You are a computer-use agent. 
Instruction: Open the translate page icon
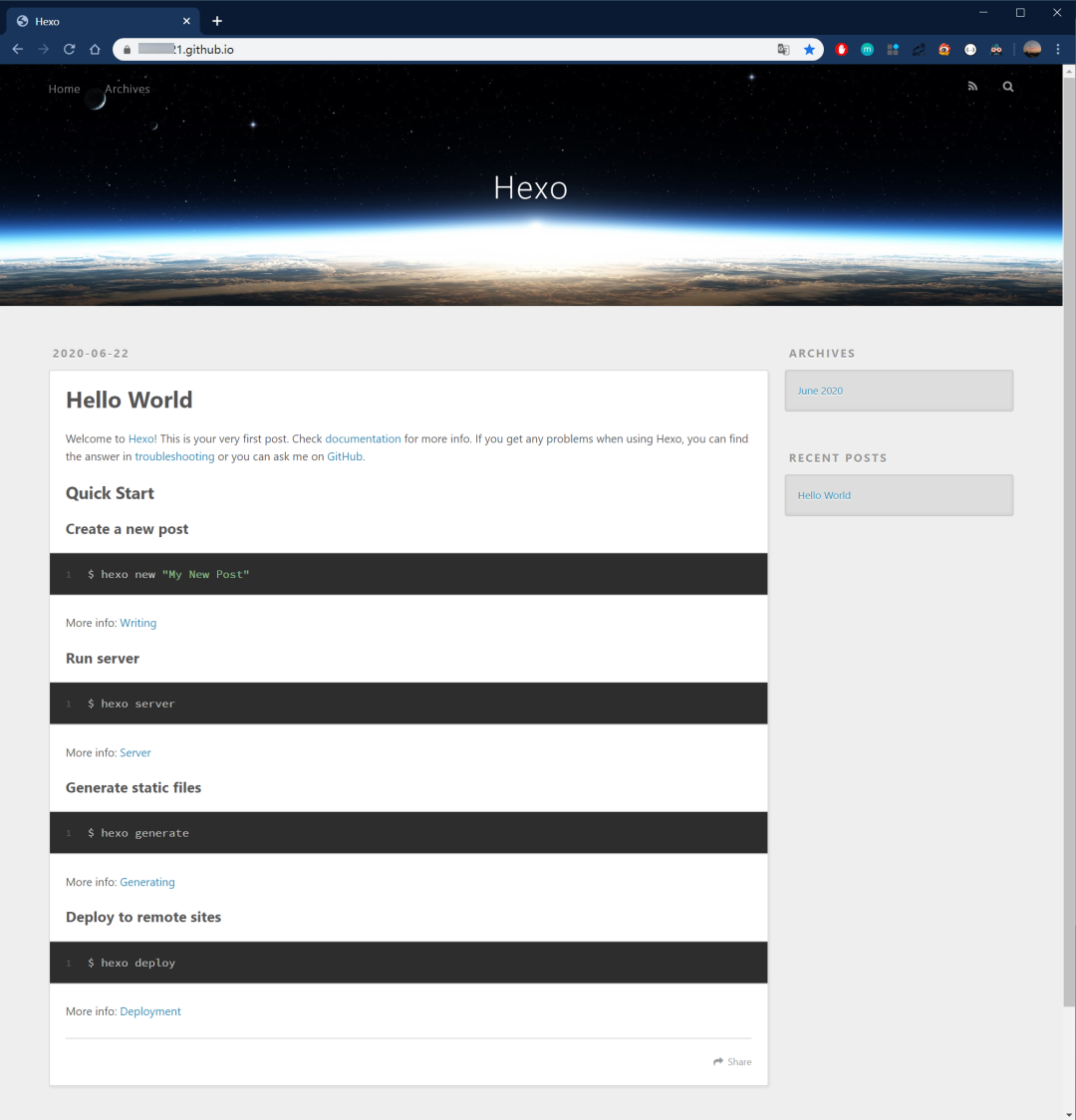(783, 49)
